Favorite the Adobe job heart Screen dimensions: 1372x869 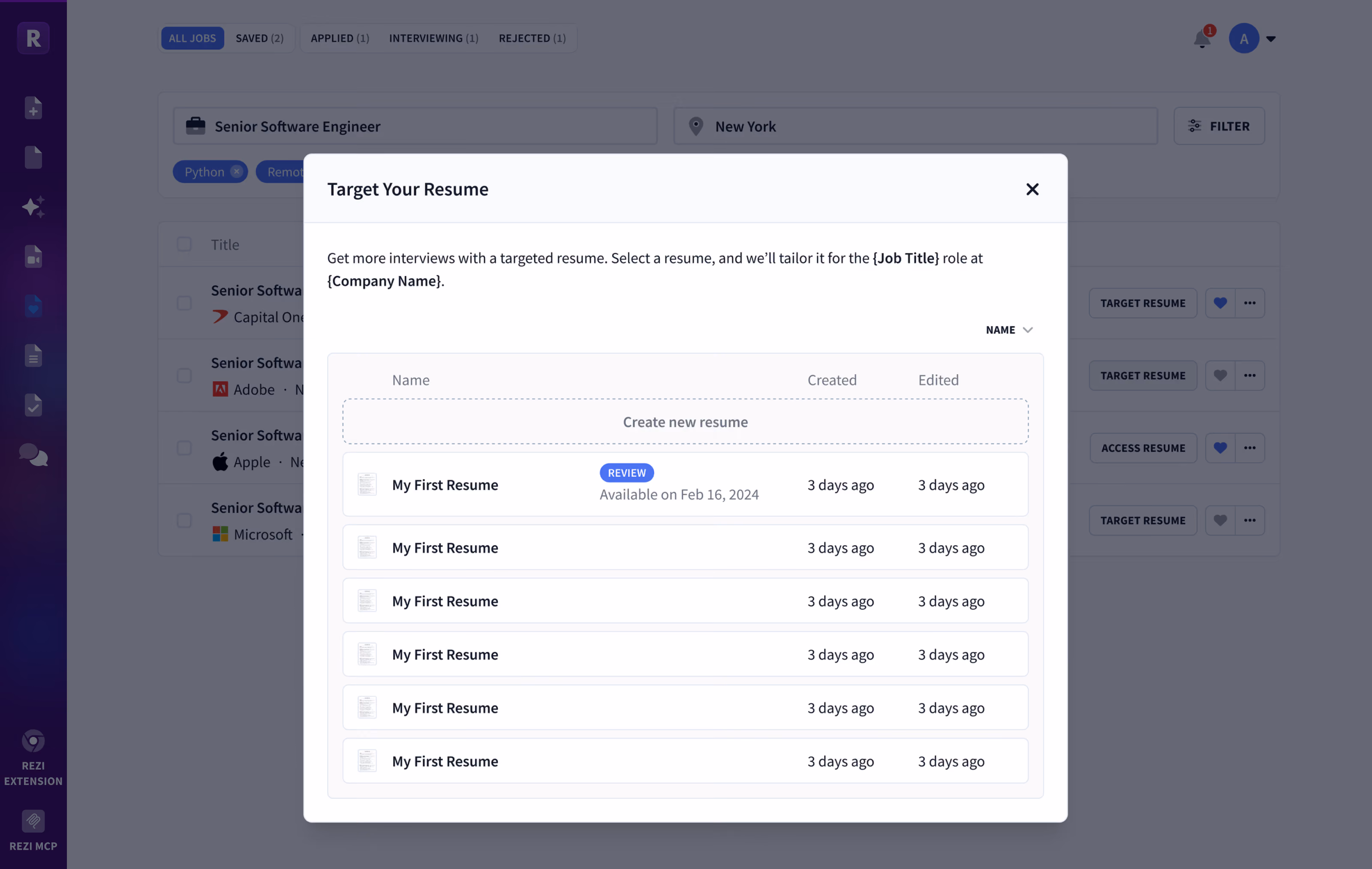(x=1220, y=376)
